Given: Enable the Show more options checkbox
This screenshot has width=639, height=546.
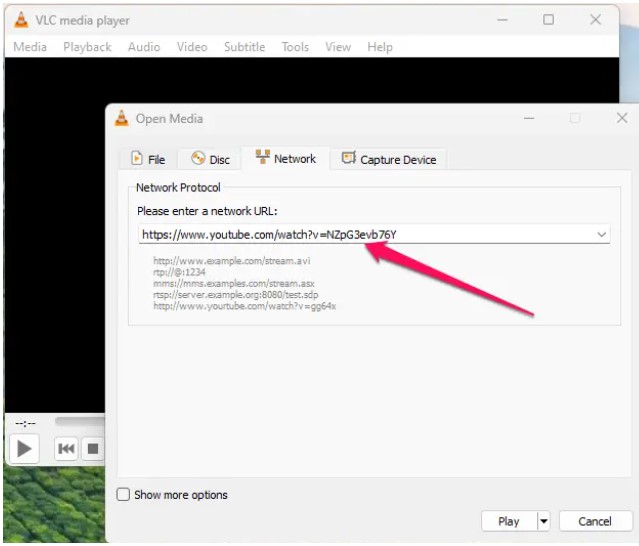Looking at the screenshot, I should [x=123, y=495].
